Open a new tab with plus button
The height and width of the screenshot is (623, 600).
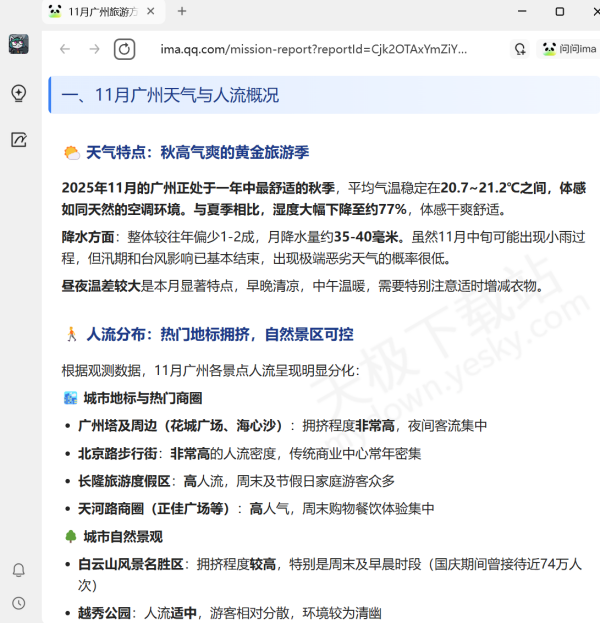point(182,11)
